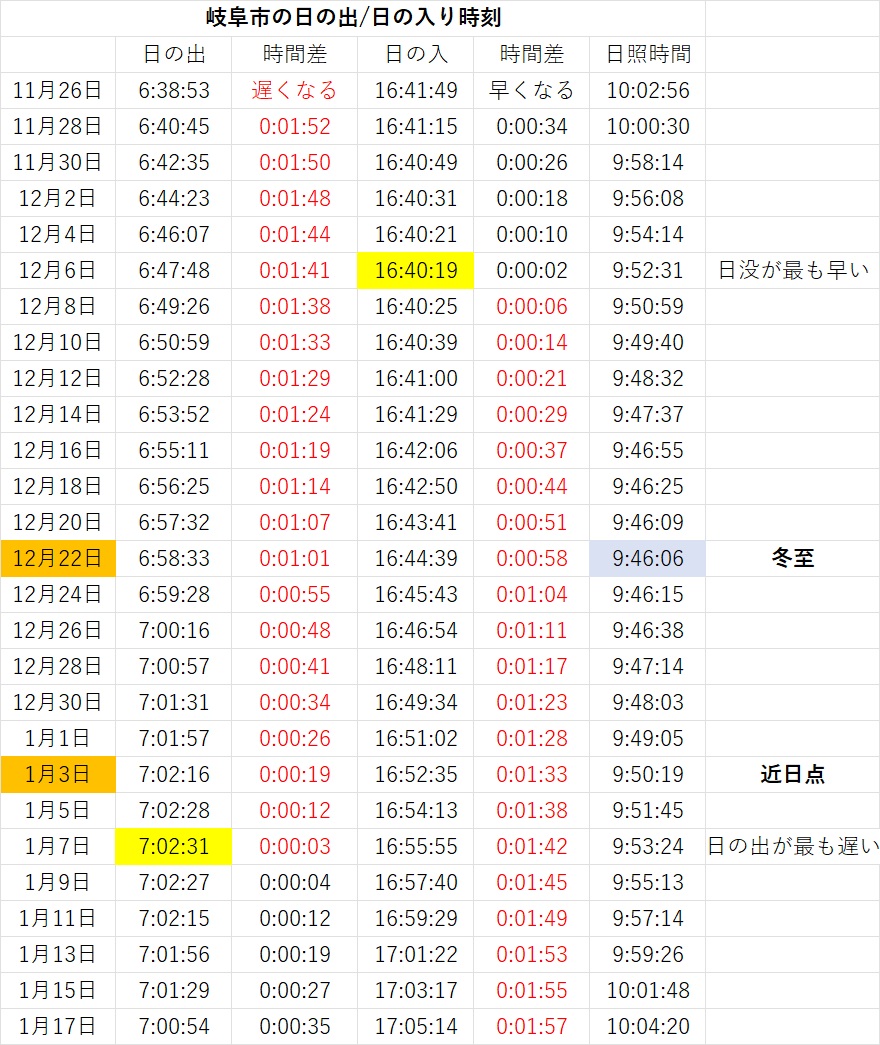Select the light blue cell 9:46:06
The width and height of the screenshot is (880, 1045).
coord(647,558)
